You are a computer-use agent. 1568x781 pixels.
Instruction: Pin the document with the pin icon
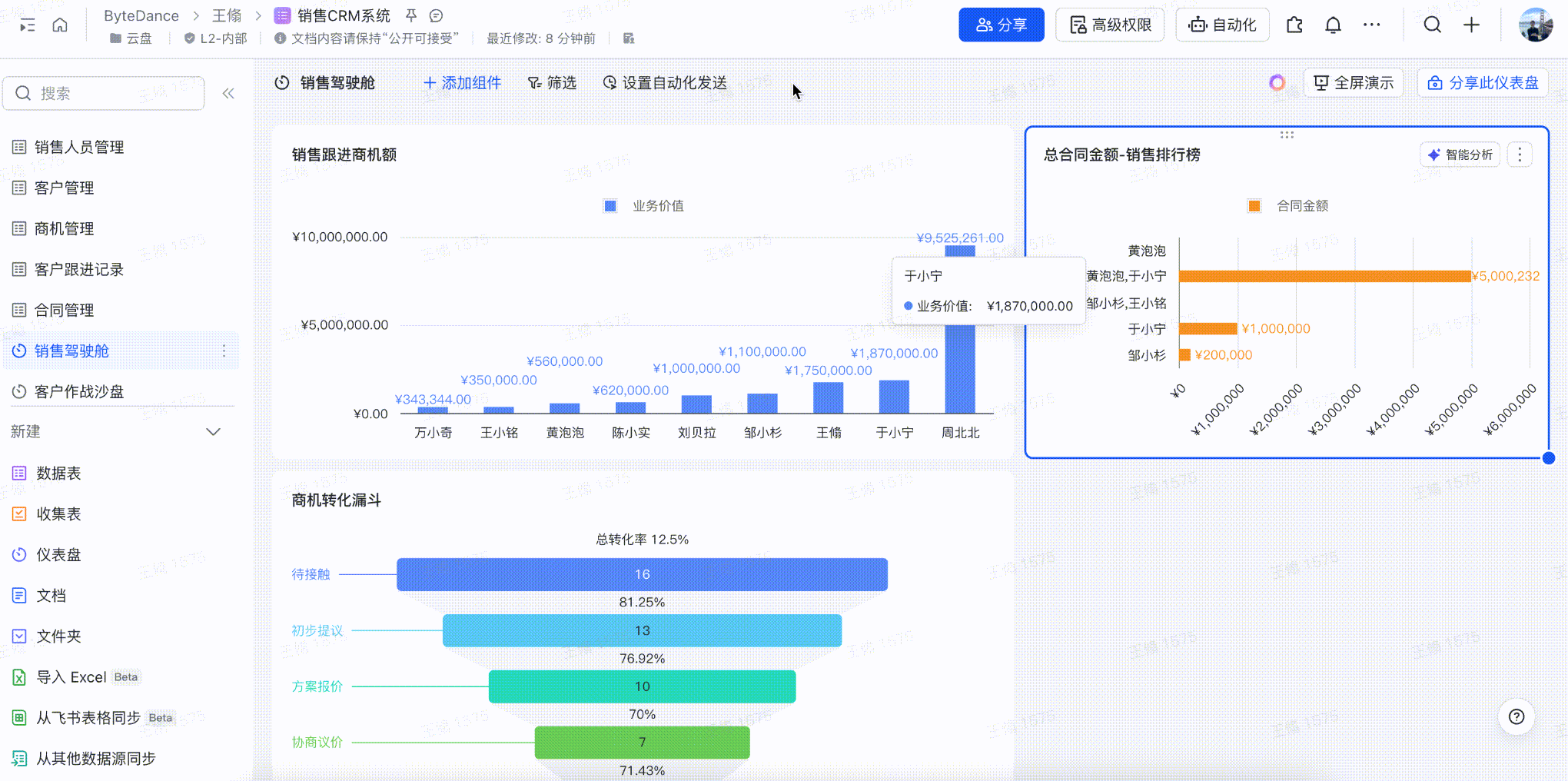coord(411,15)
